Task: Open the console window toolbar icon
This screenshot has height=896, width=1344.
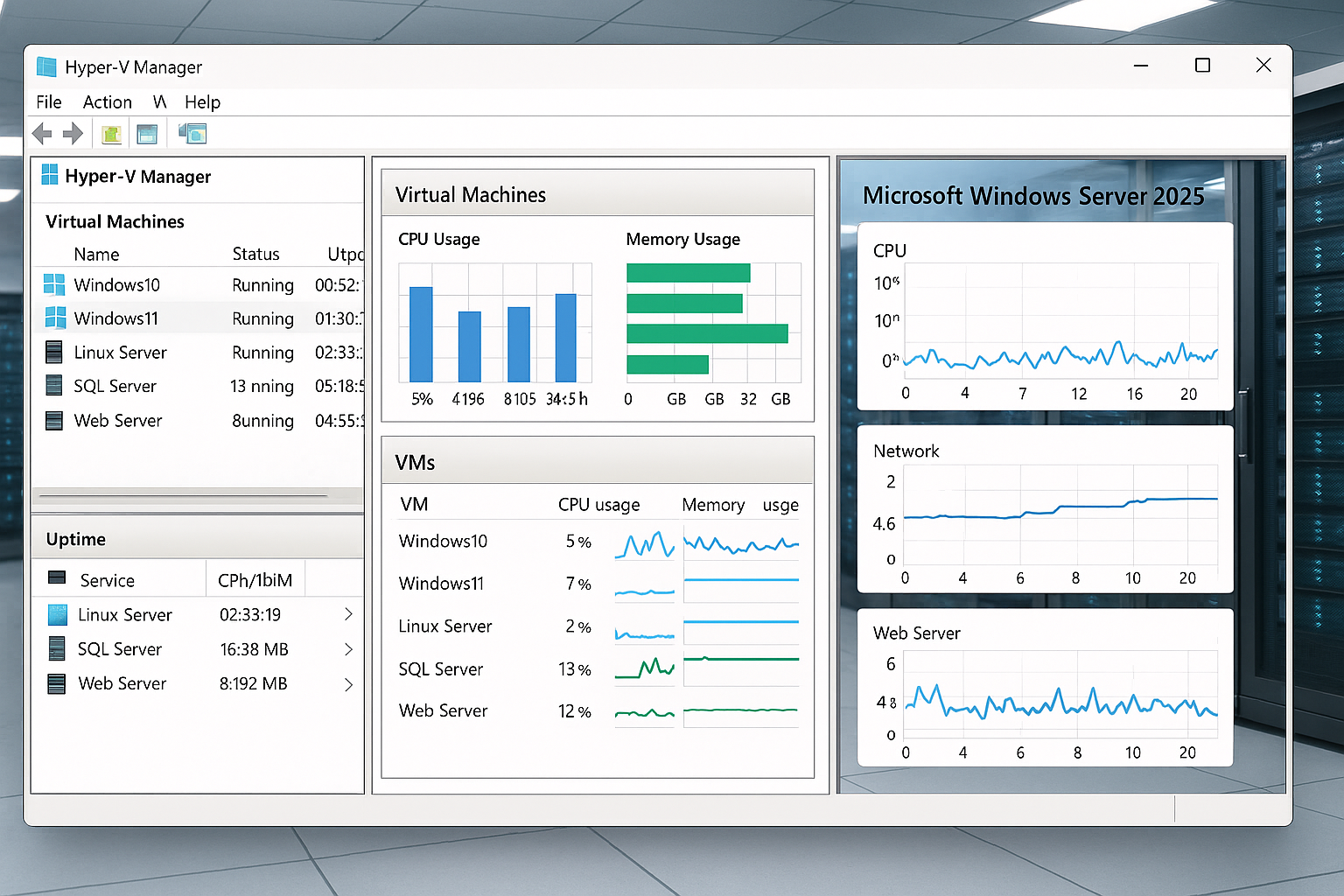Action: point(148,133)
